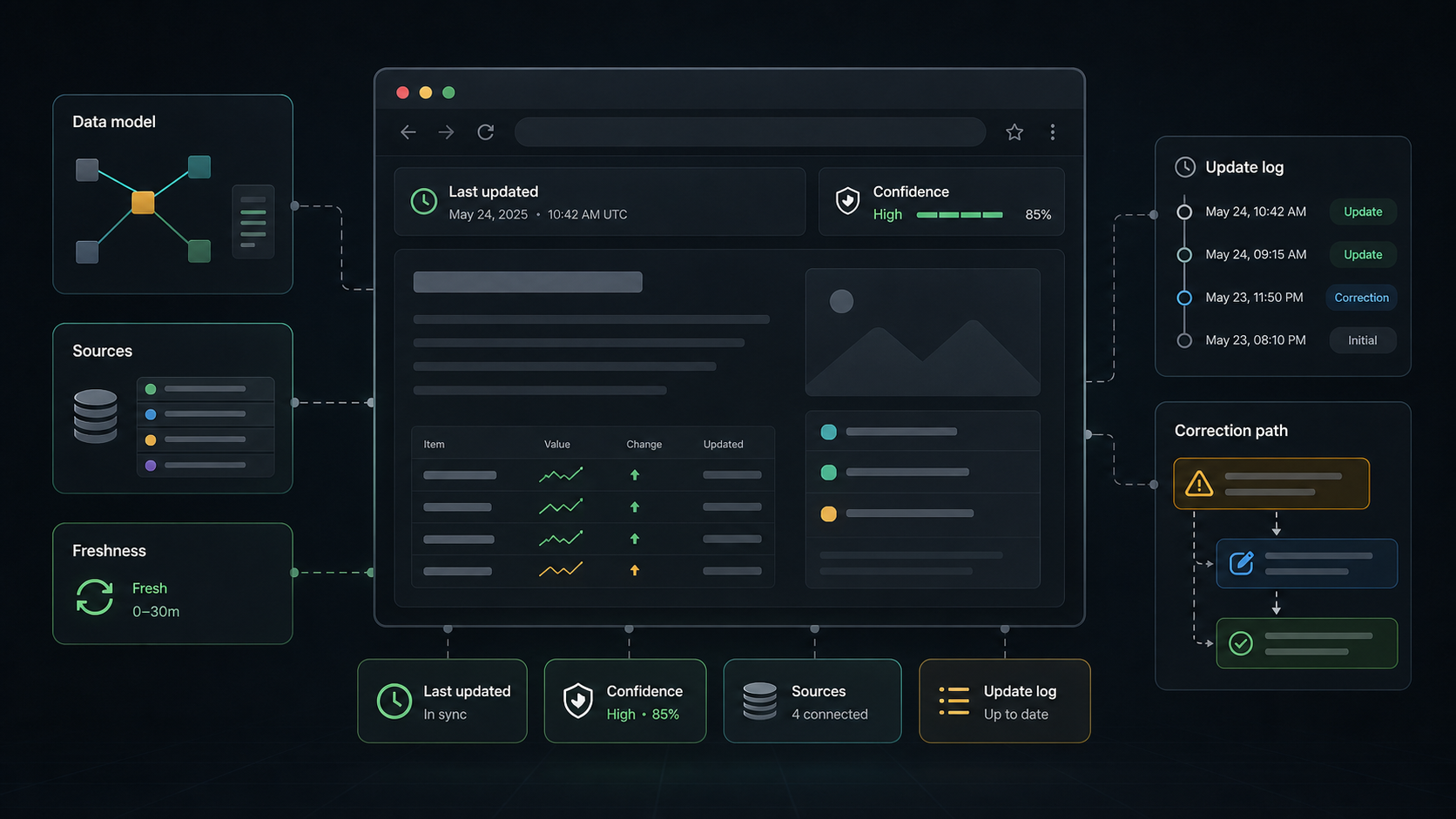Click the clock icon in Update log header

tap(1185, 167)
